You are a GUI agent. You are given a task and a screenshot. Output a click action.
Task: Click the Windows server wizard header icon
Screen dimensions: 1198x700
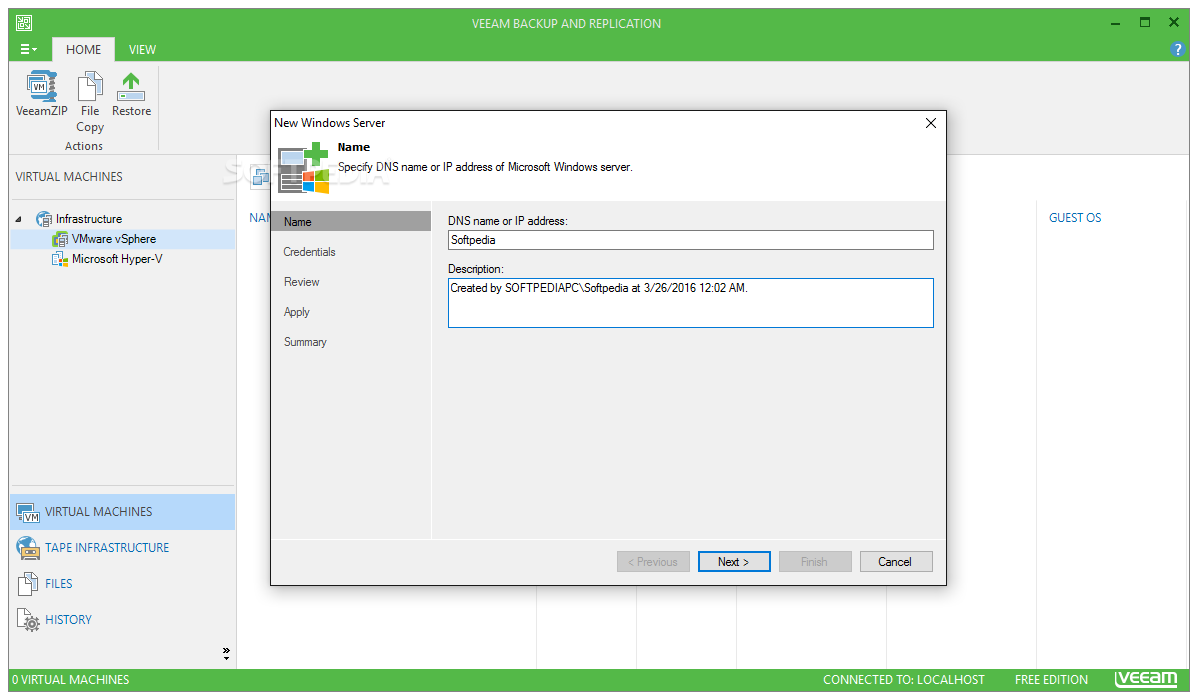point(303,169)
